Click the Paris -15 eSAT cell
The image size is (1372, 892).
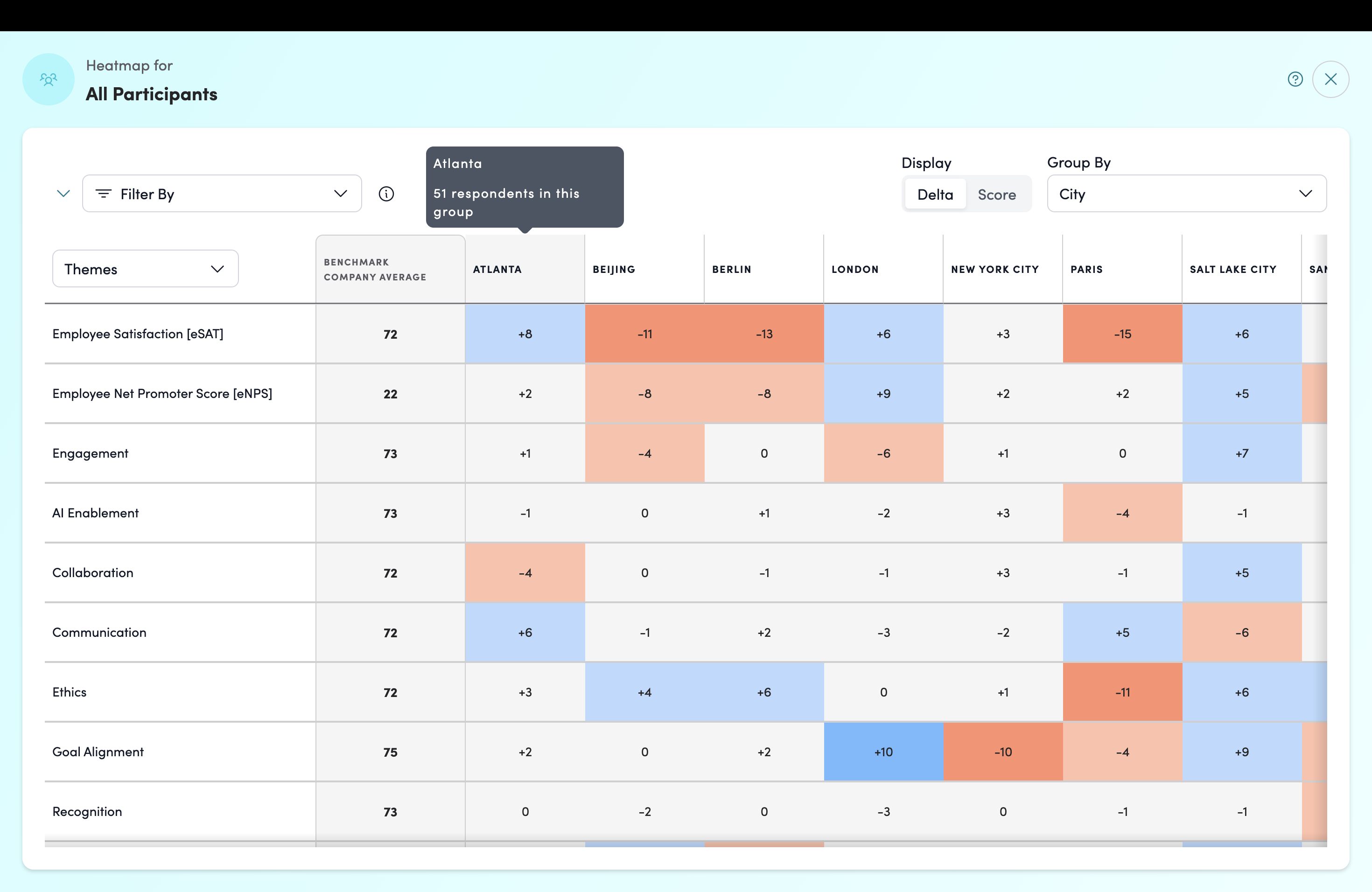(1122, 334)
